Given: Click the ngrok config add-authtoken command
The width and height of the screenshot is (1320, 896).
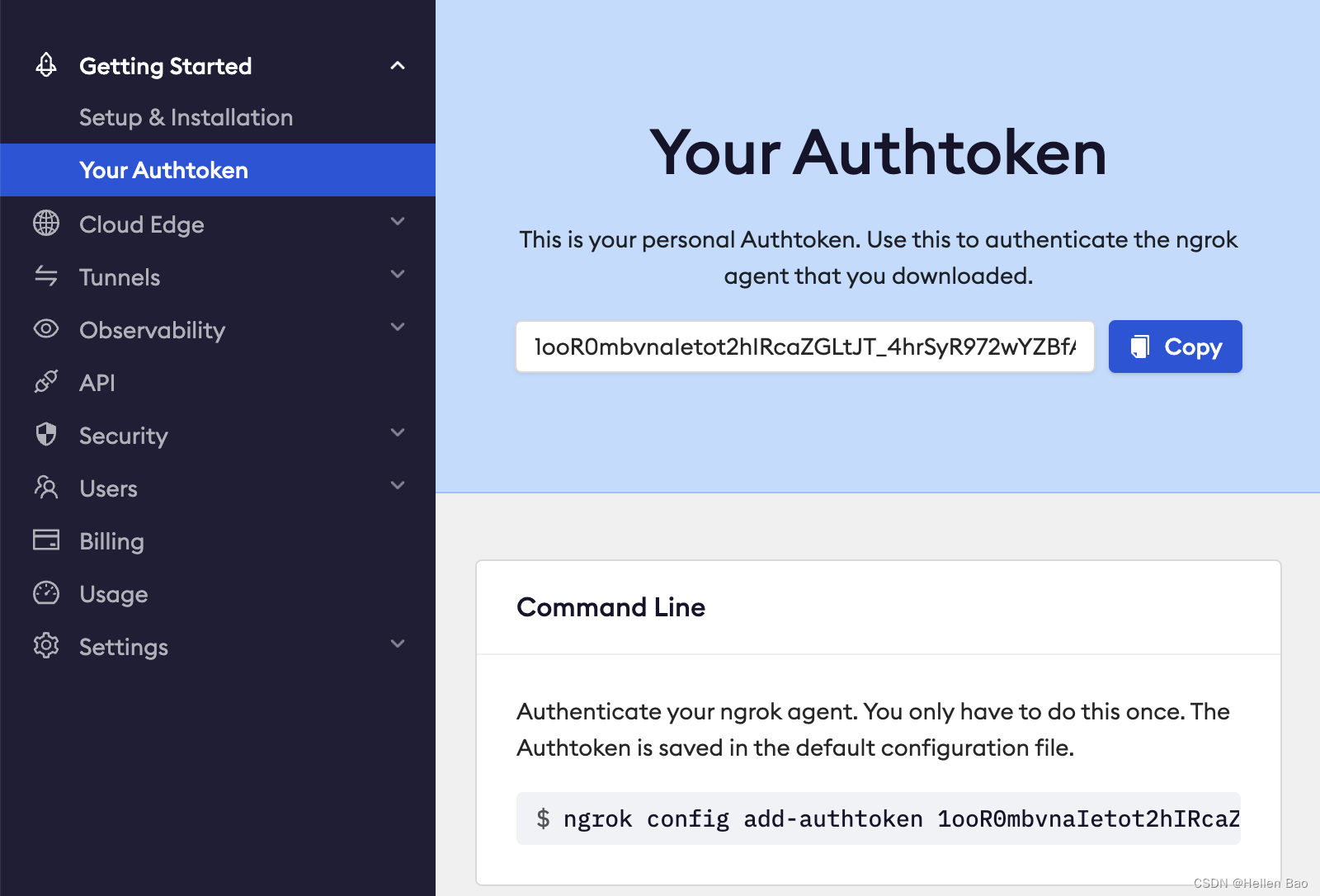Looking at the screenshot, I should tap(879, 818).
